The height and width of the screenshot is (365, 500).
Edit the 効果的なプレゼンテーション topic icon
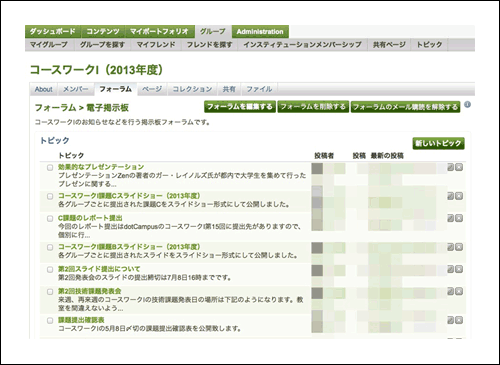[x=451, y=167]
